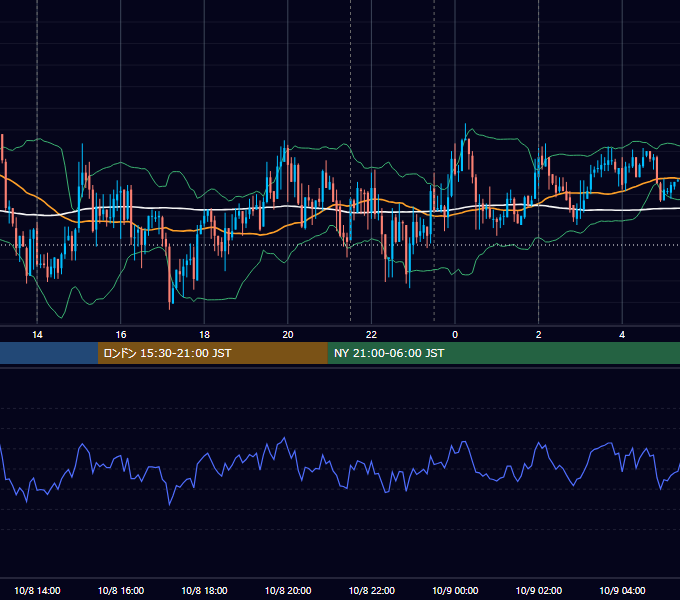Viewport: 680px width, 600px height.
Task: Click the 10/8 16:00 date label
Action: click(121, 590)
